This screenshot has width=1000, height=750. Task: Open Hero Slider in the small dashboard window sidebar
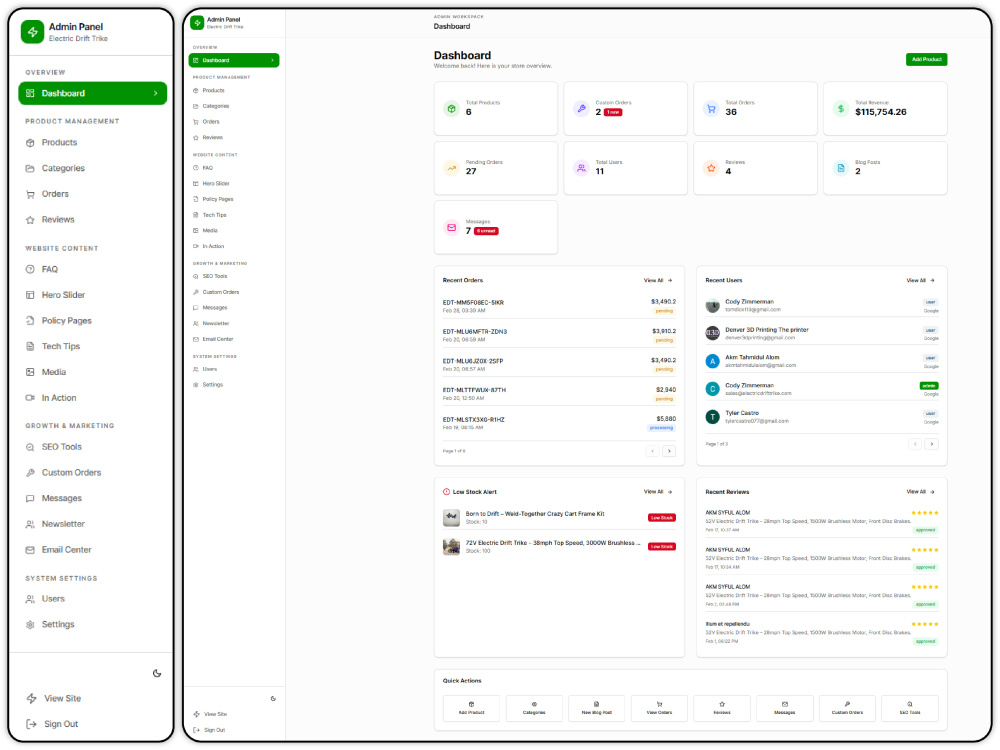pos(233,184)
